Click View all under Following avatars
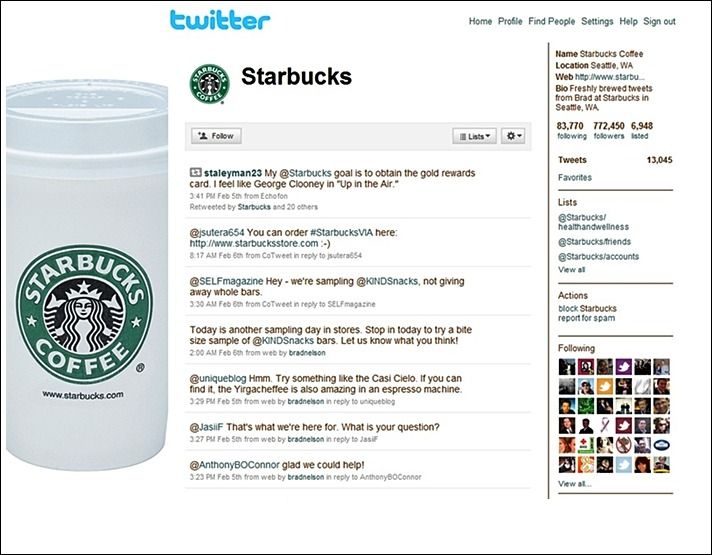The width and height of the screenshot is (712, 555). 574,484
